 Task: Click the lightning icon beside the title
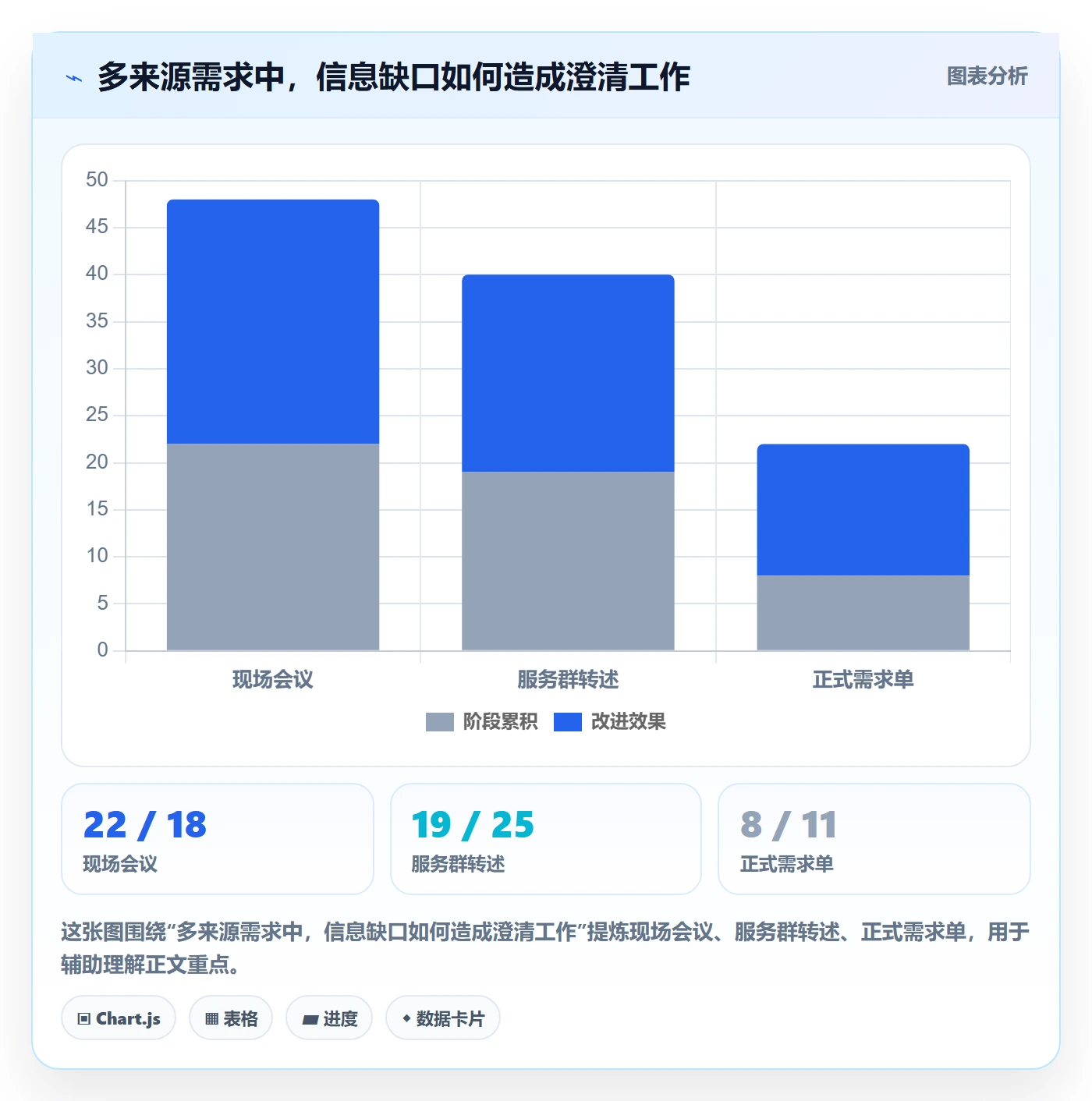pos(74,78)
